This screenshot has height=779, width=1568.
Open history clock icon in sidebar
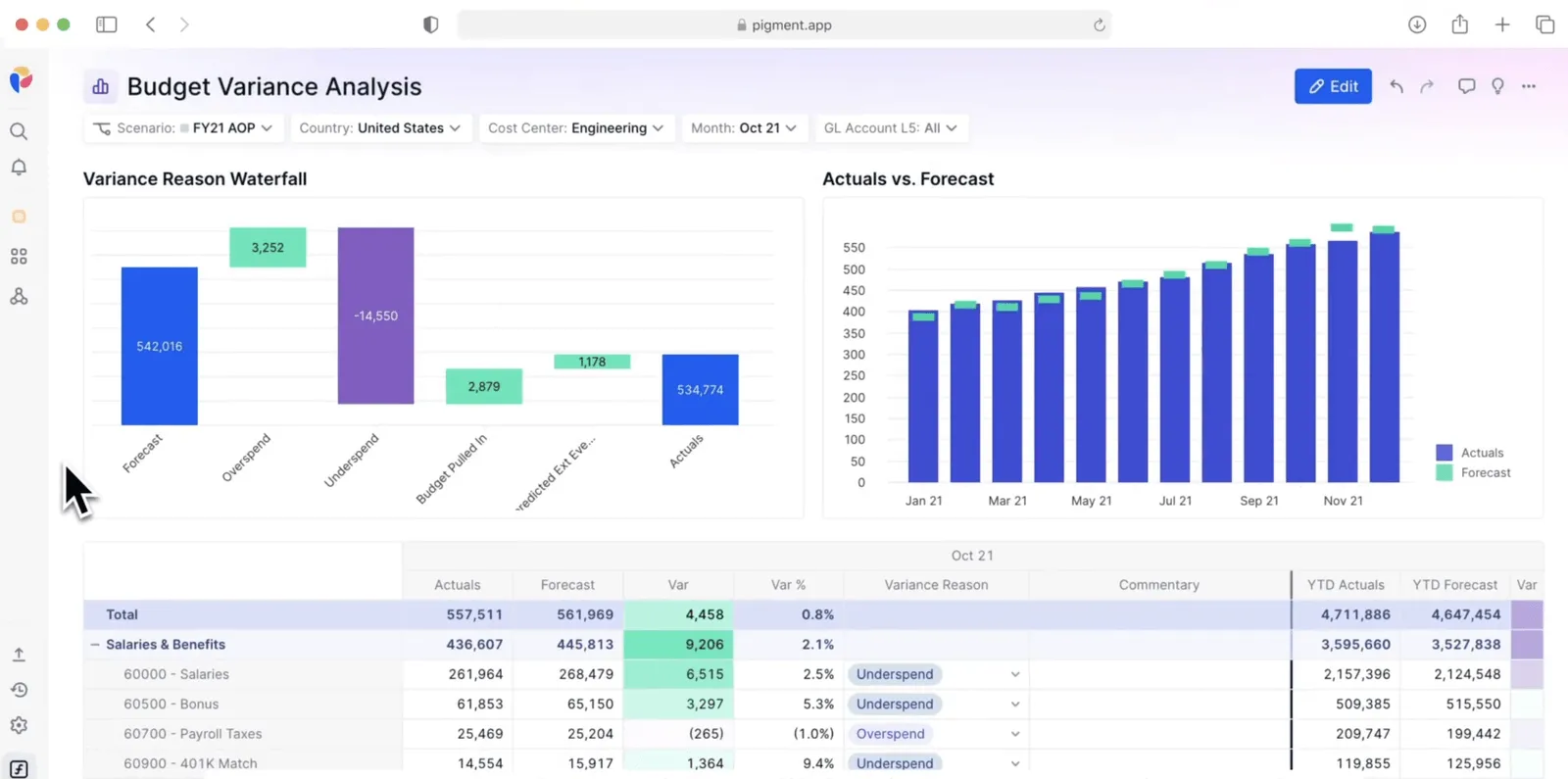pyautogui.click(x=19, y=690)
